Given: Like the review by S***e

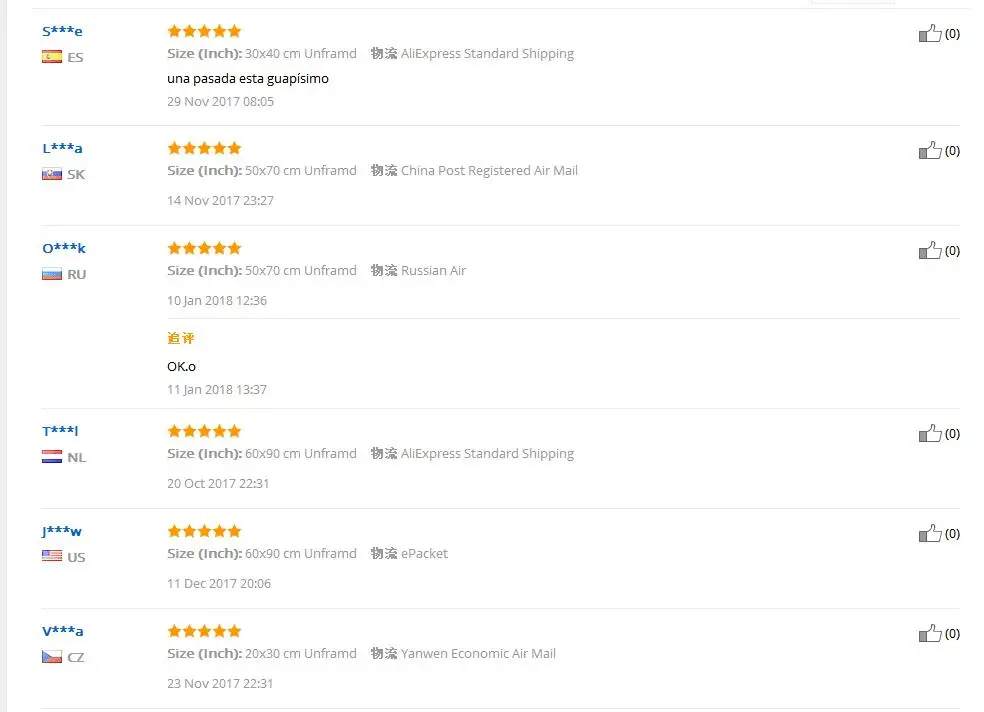Looking at the screenshot, I should [x=930, y=34].
